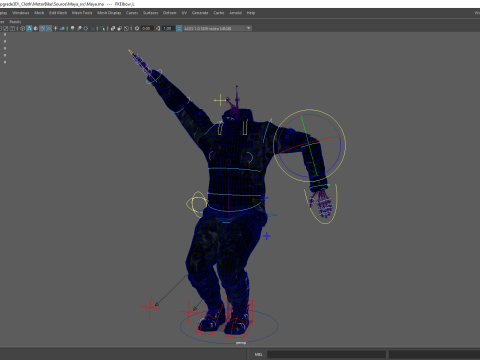Toggle X-Ray Joints icon
This screenshot has width=480, height=360.
tap(126, 28)
